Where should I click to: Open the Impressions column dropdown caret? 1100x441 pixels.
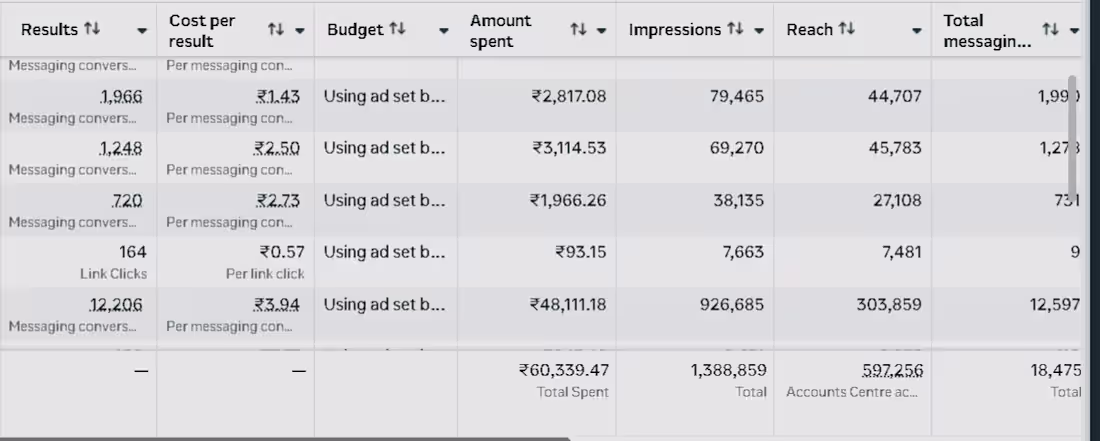click(x=760, y=31)
